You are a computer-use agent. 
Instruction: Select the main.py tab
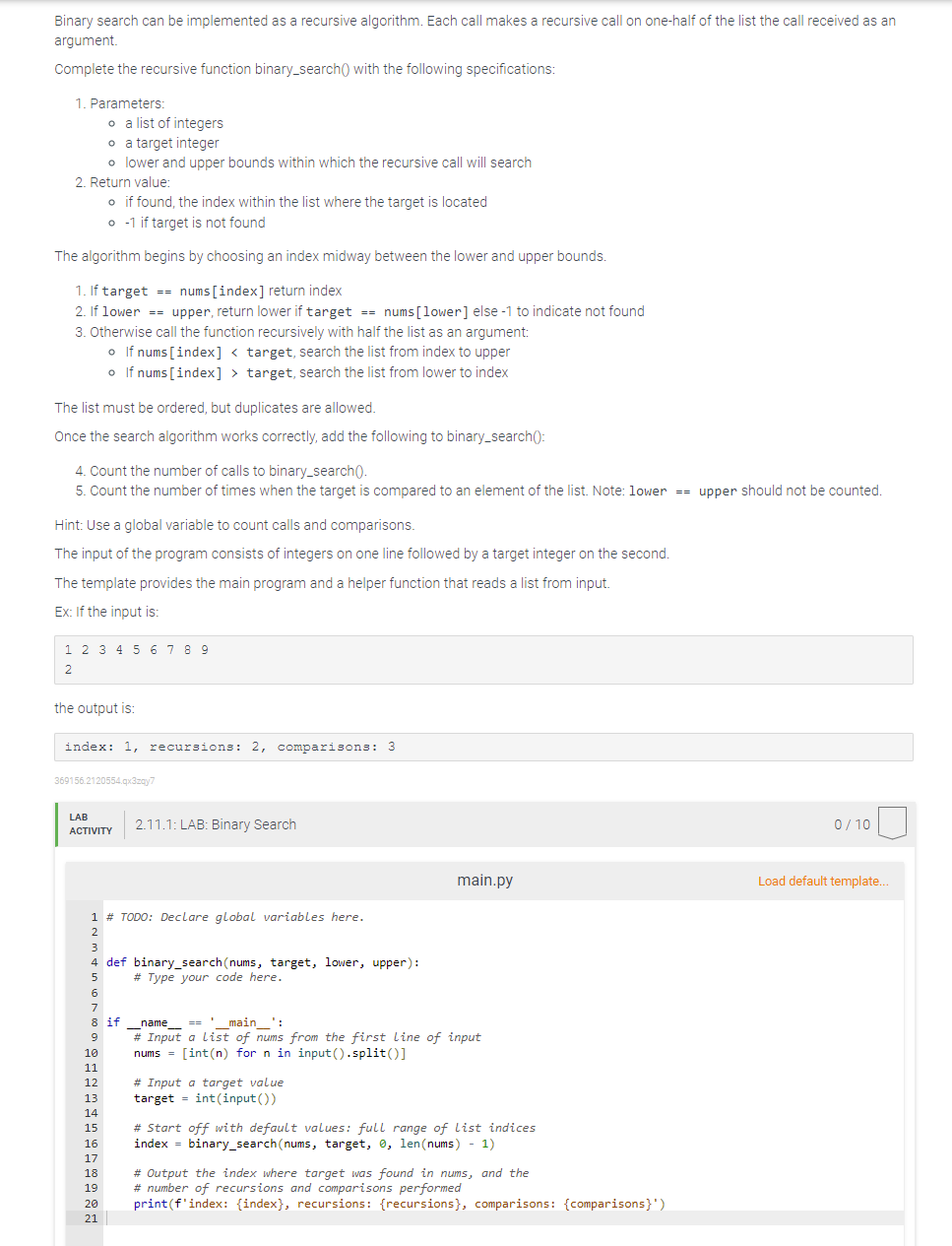[x=483, y=880]
